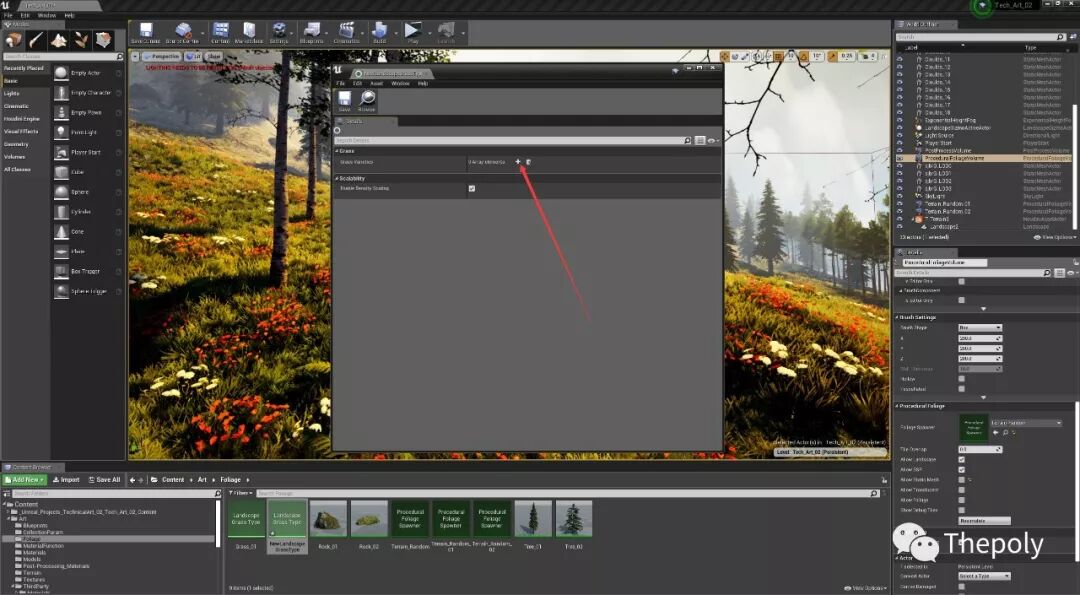Click the Point Light bulb icon

(x=61, y=132)
